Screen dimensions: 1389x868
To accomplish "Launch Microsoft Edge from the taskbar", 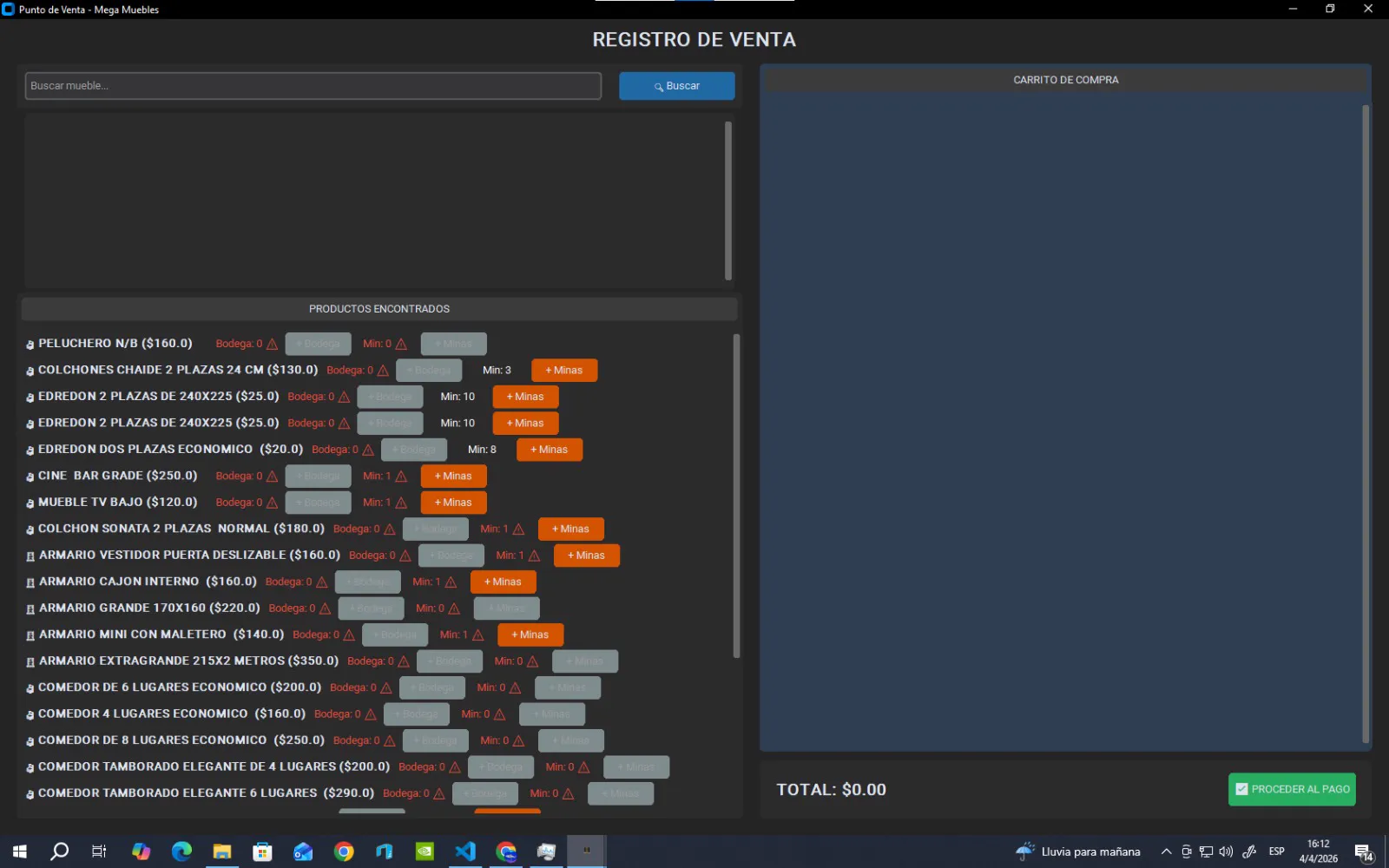I will (181, 852).
